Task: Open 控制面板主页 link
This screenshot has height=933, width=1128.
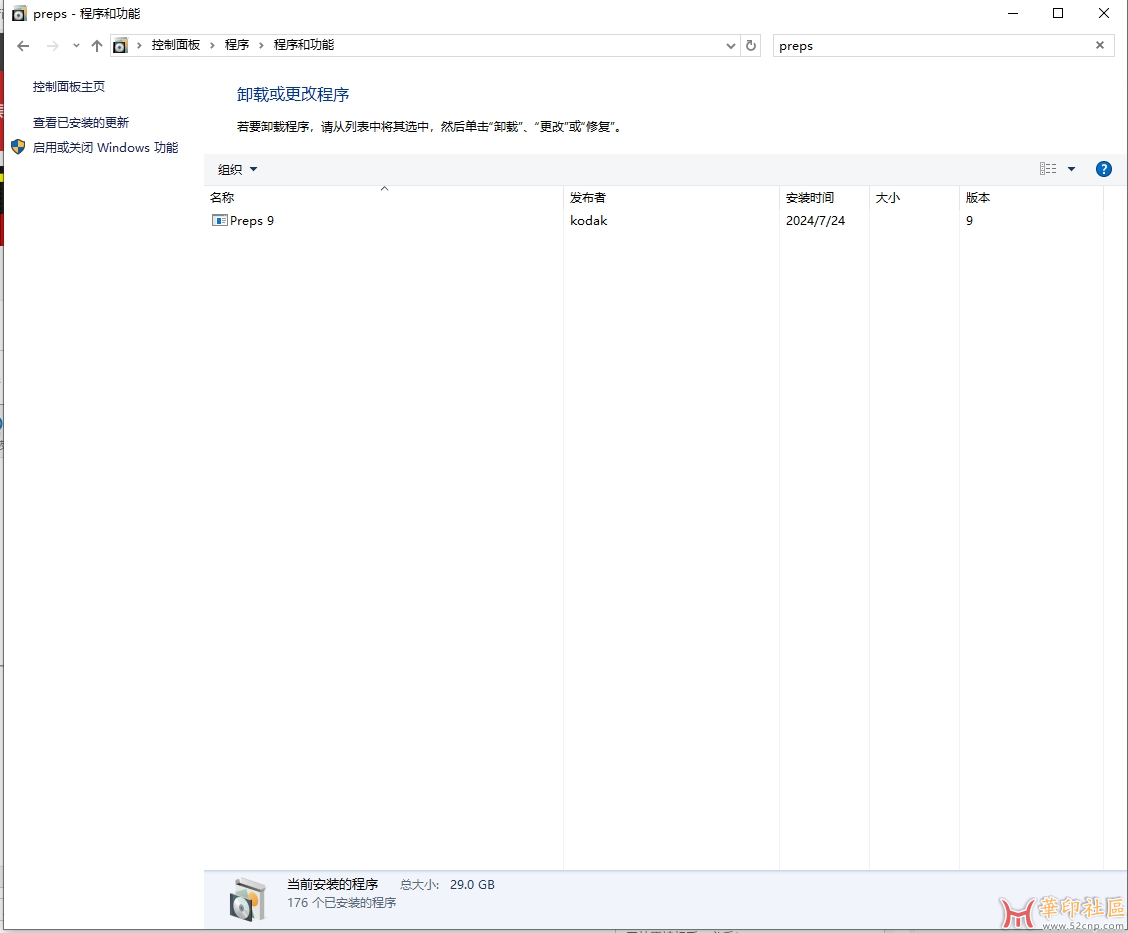Action: click(x=69, y=86)
